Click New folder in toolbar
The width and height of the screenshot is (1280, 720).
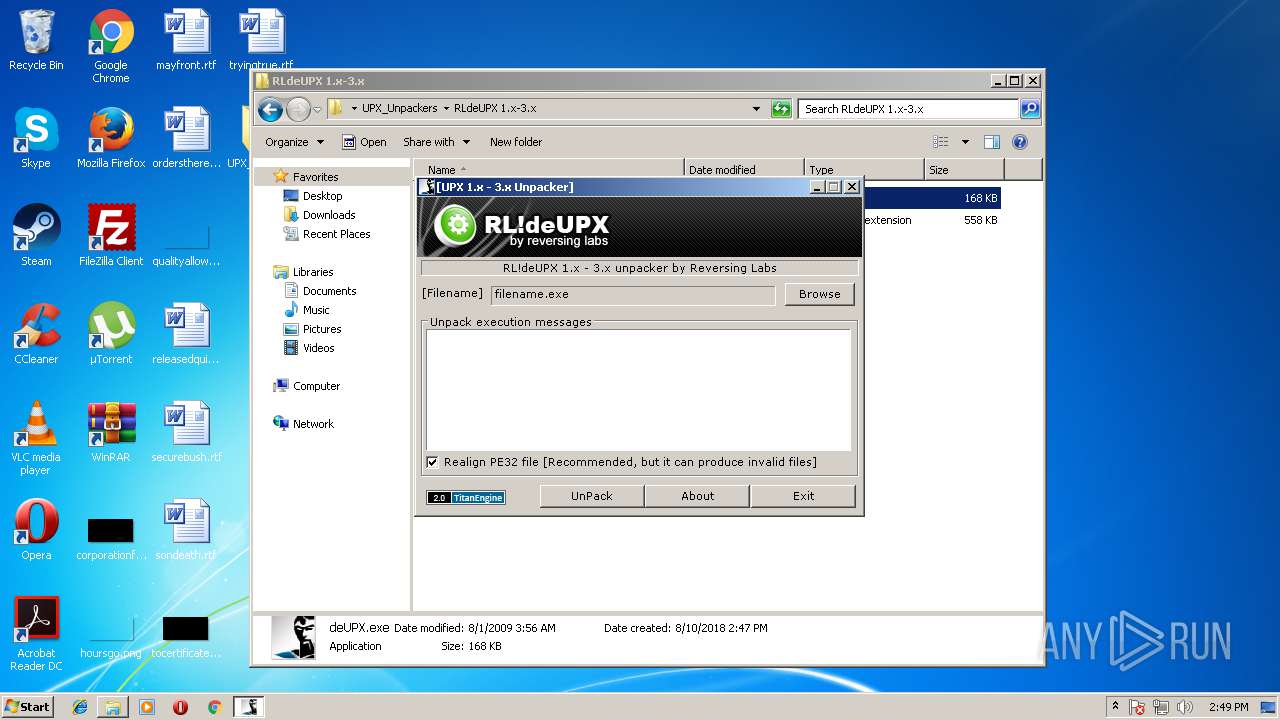click(516, 142)
